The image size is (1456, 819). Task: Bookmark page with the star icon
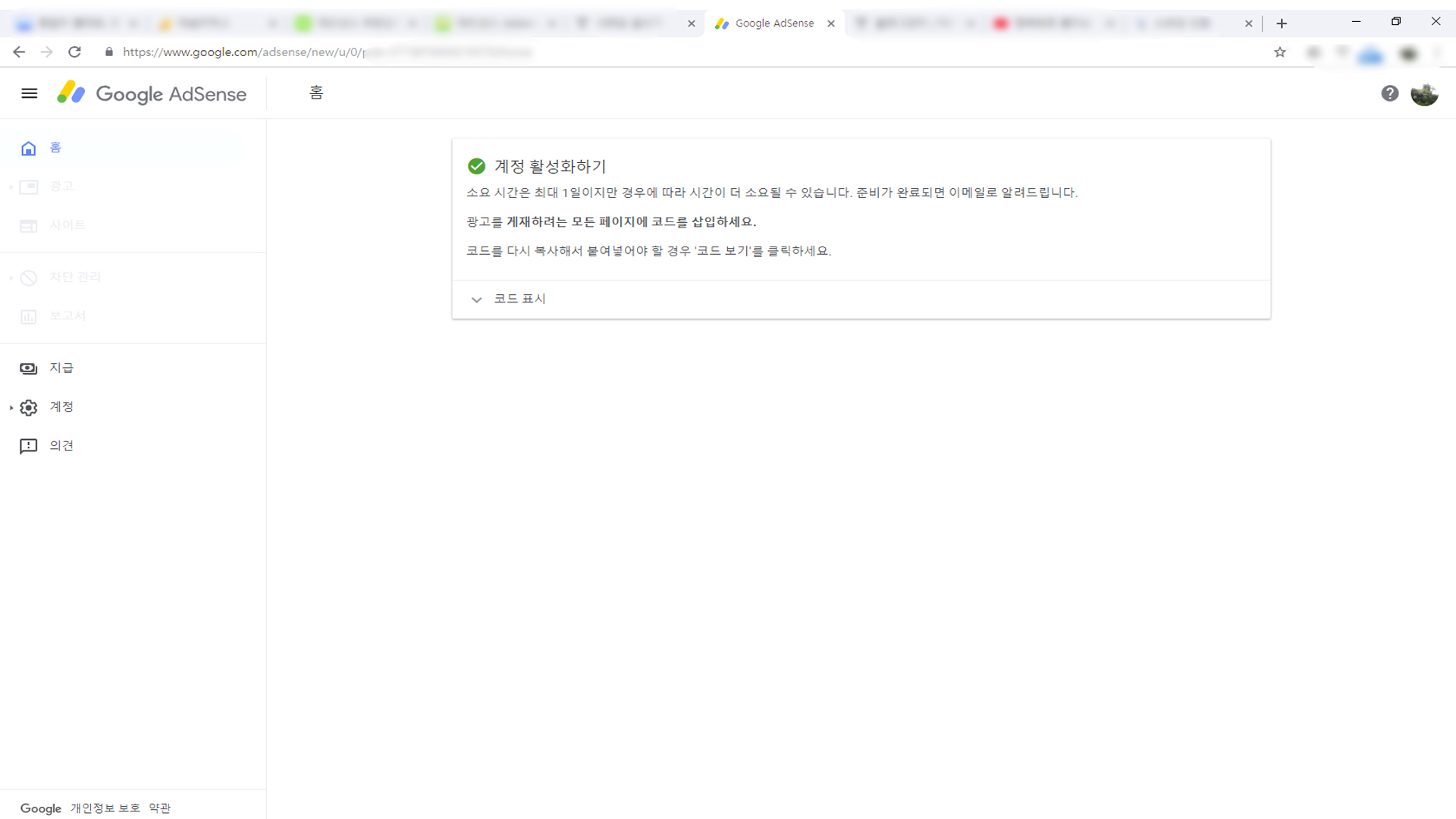(x=1280, y=52)
